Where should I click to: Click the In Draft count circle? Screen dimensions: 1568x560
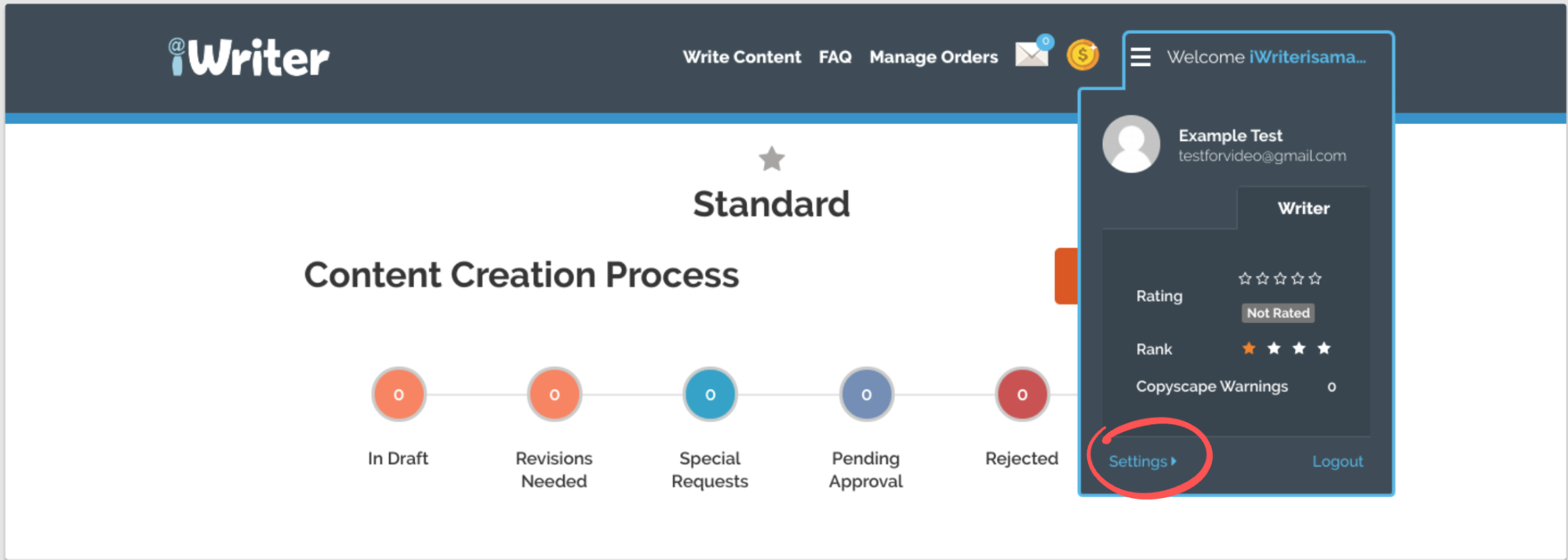pyautogui.click(x=398, y=395)
